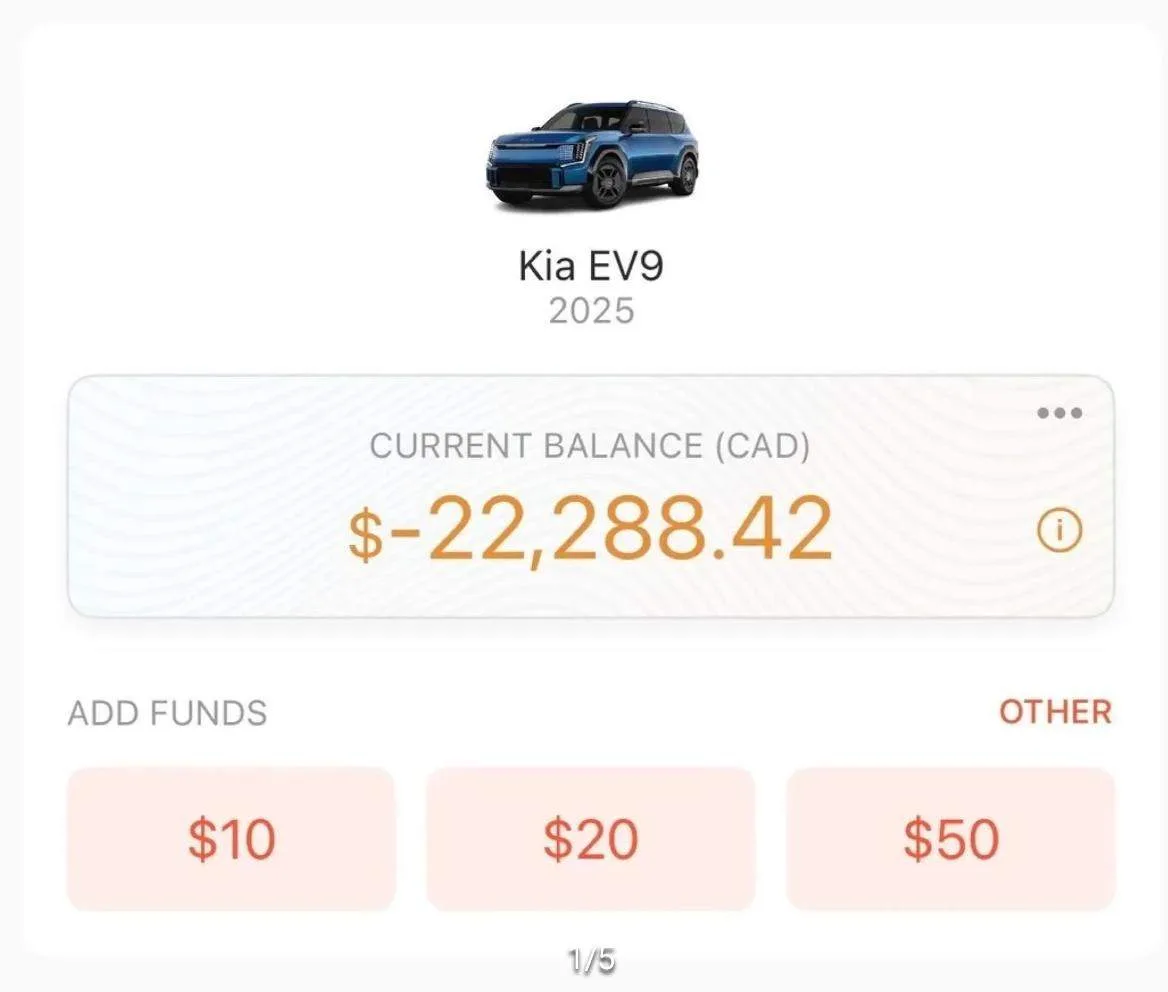
Task: Tap the Kia EV9 vehicle name
Action: tap(591, 265)
